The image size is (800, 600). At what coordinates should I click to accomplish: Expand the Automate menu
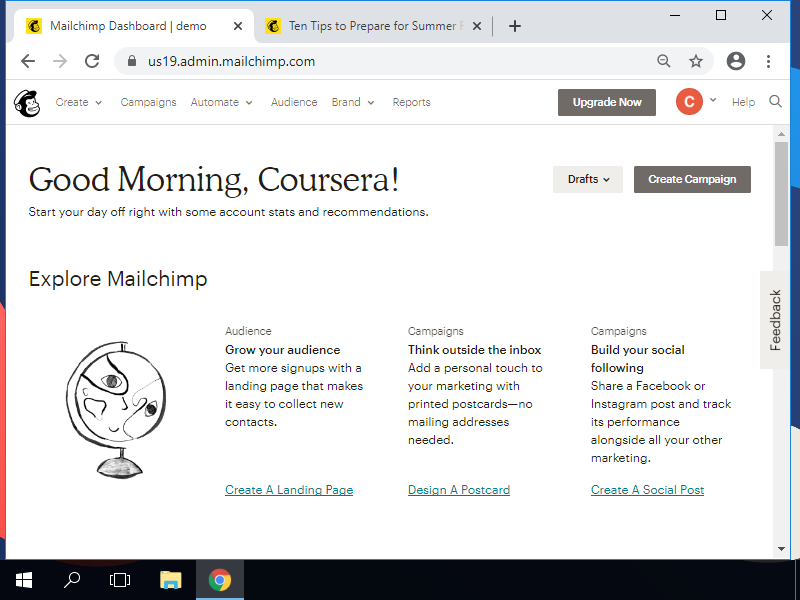pyautogui.click(x=221, y=102)
